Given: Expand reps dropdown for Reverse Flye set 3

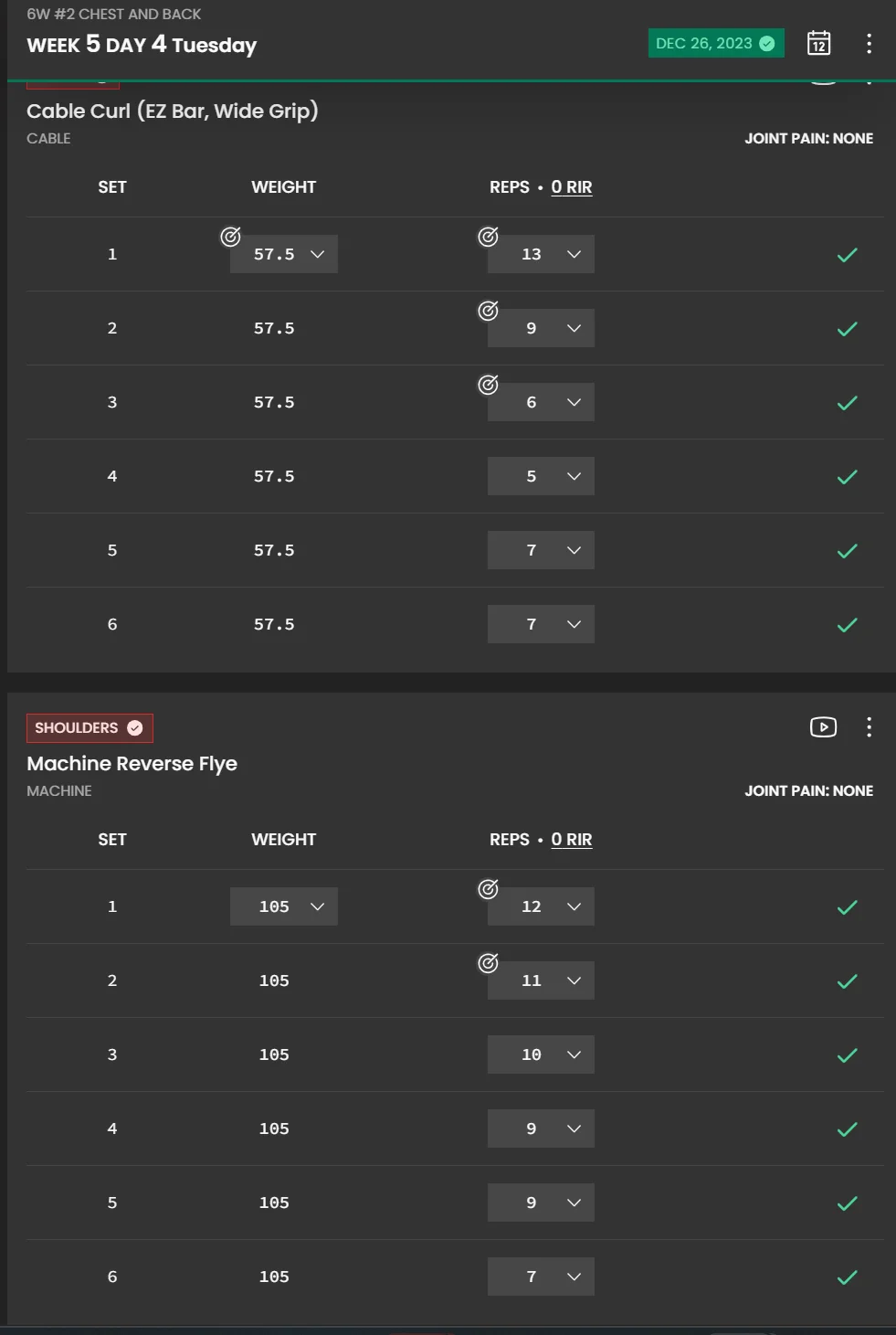Looking at the screenshot, I should 541,1054.
